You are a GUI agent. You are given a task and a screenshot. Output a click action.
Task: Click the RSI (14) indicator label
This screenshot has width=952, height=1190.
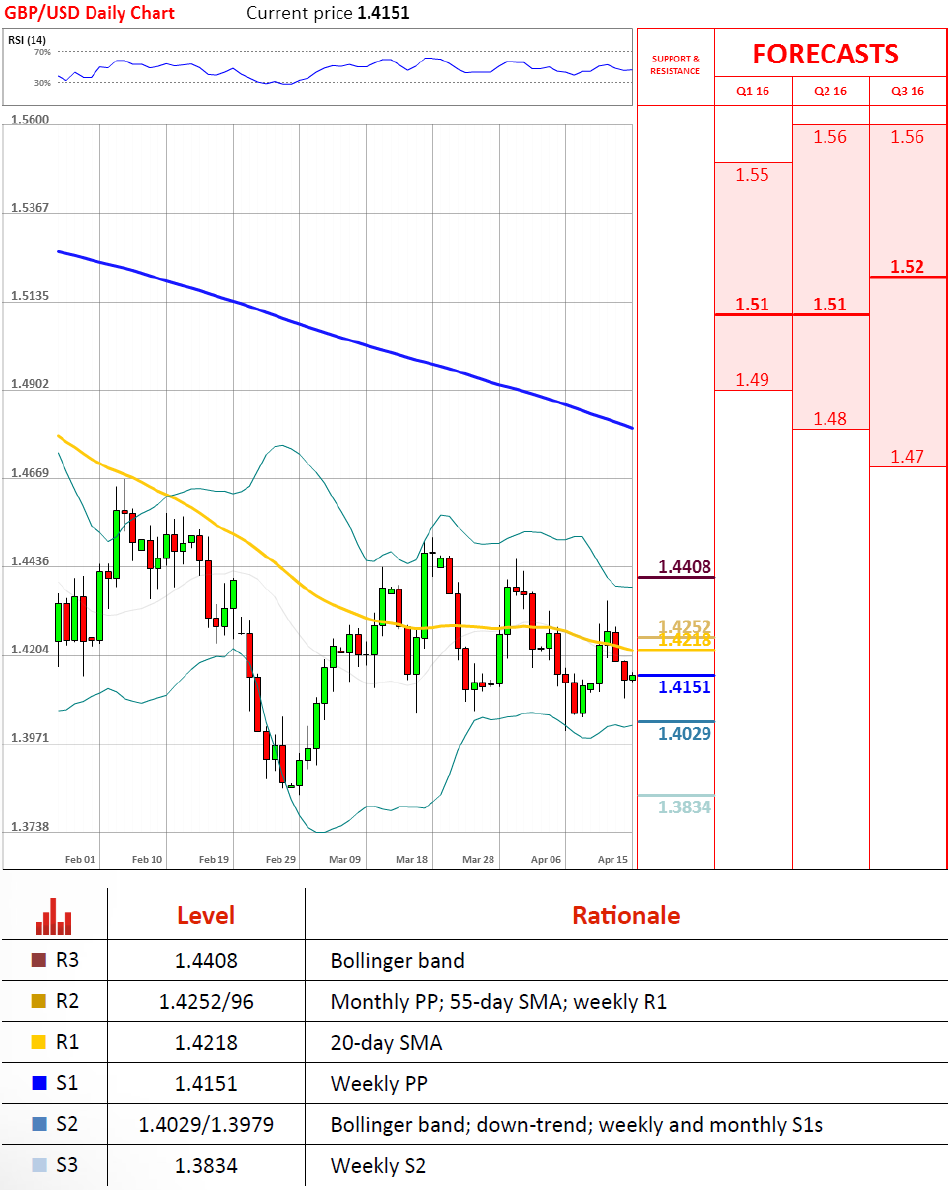click(x=27, y=39)
